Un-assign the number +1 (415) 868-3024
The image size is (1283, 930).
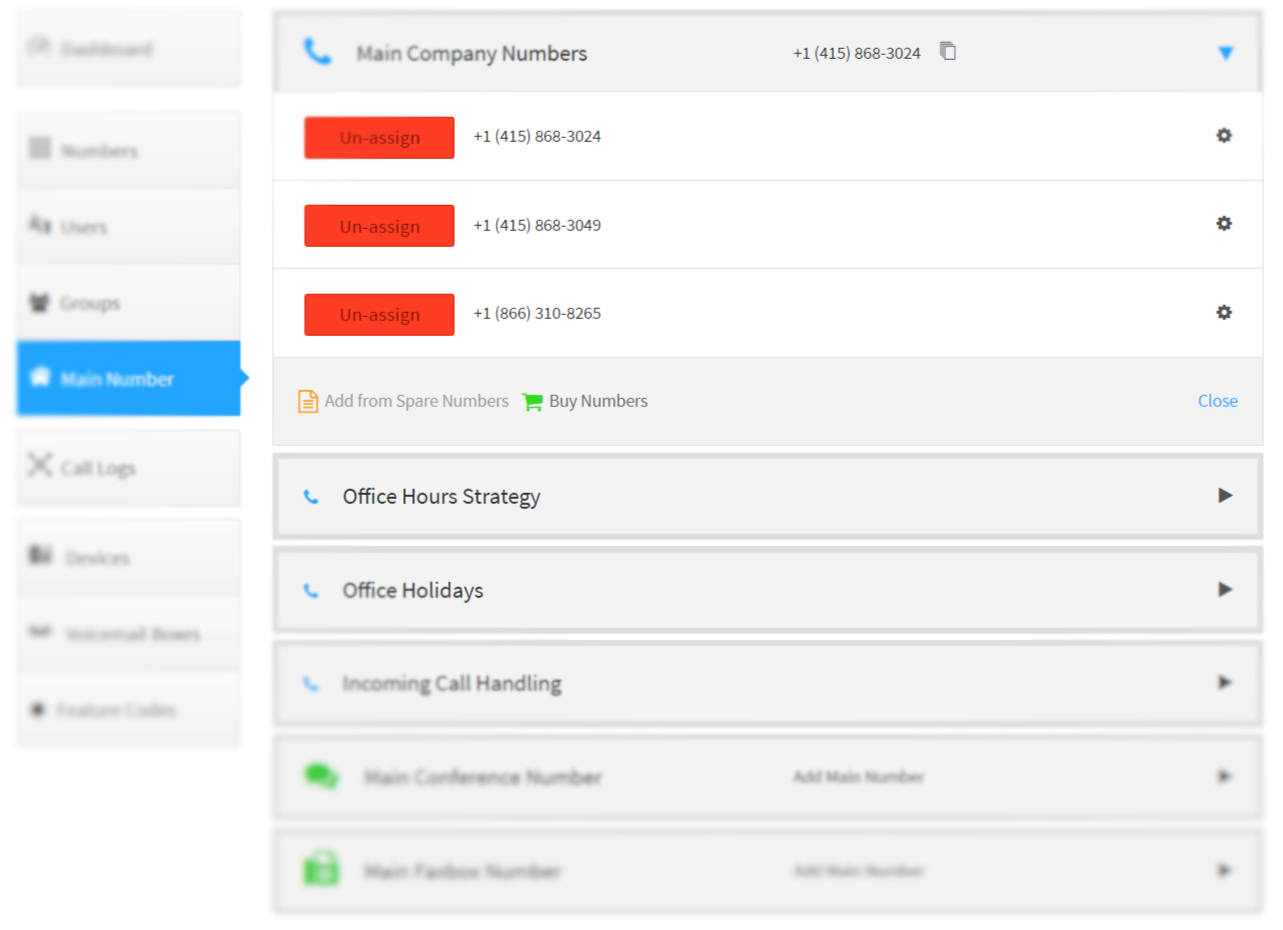(379, 138)
